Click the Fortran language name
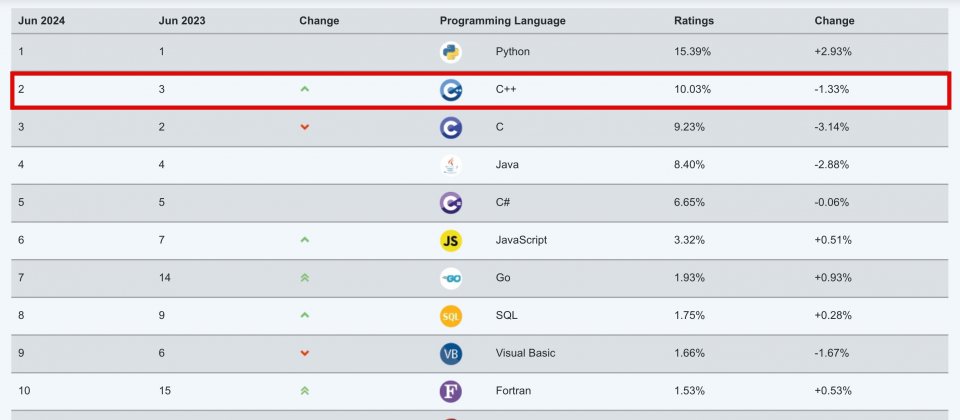Image resolution: width=960 pixels, height=420 pixels. (513, 391)
